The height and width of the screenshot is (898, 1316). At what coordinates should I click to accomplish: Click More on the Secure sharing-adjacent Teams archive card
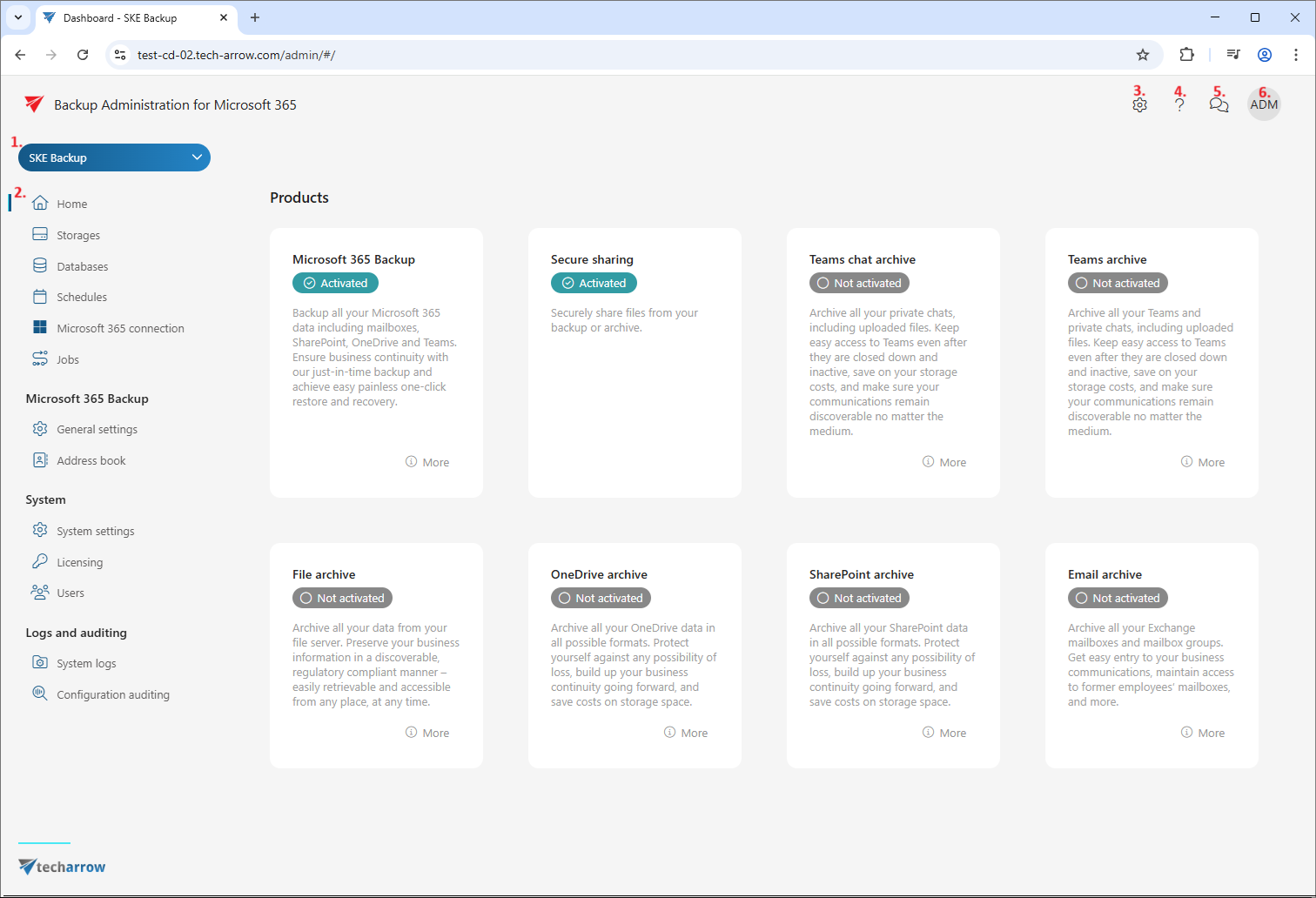pyautogui.click(x=1203, y=462)
